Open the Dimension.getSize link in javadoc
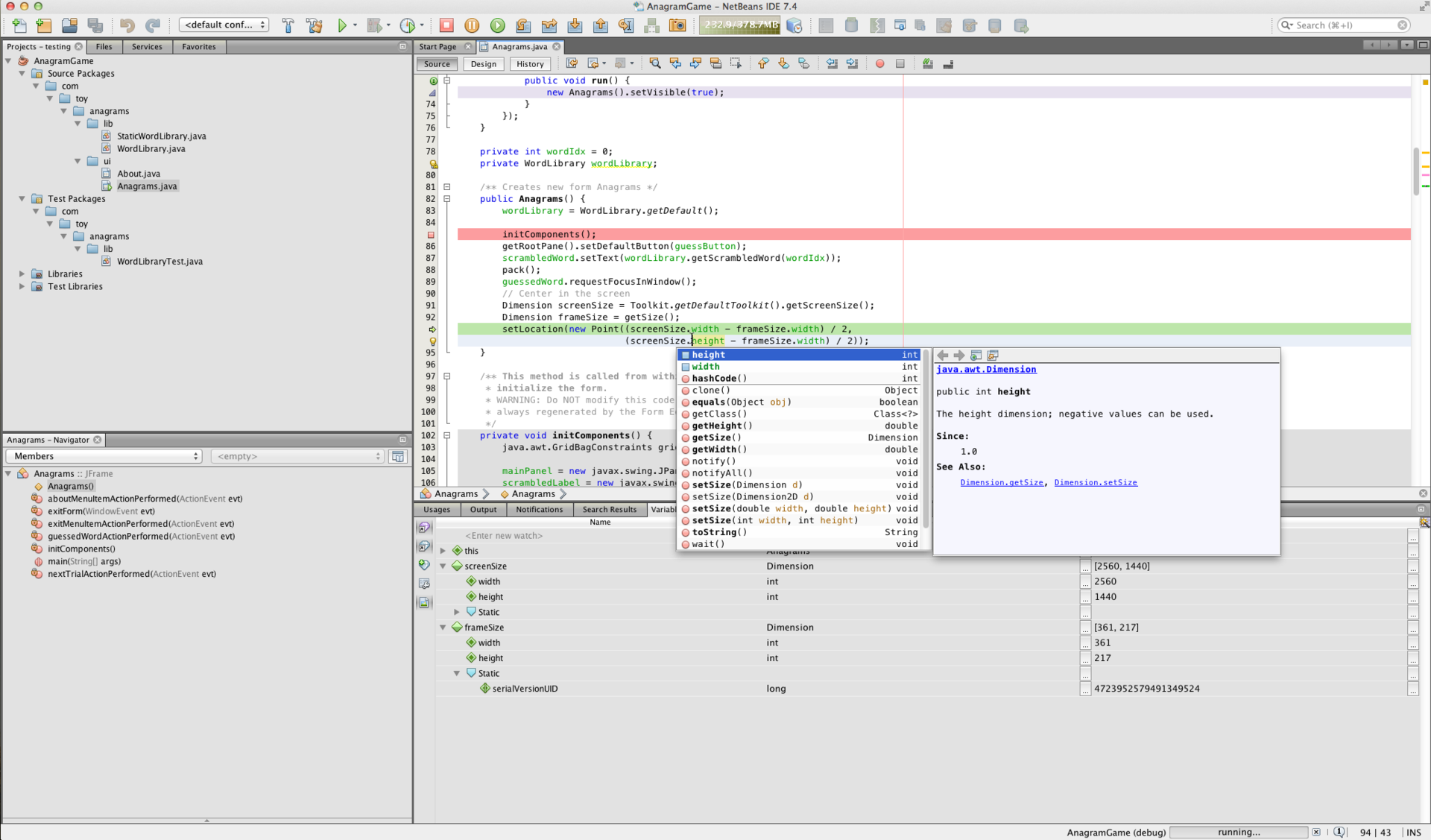Image resolution: width=1431 pixels, height=840 pixels. (x=1001, y=483)
